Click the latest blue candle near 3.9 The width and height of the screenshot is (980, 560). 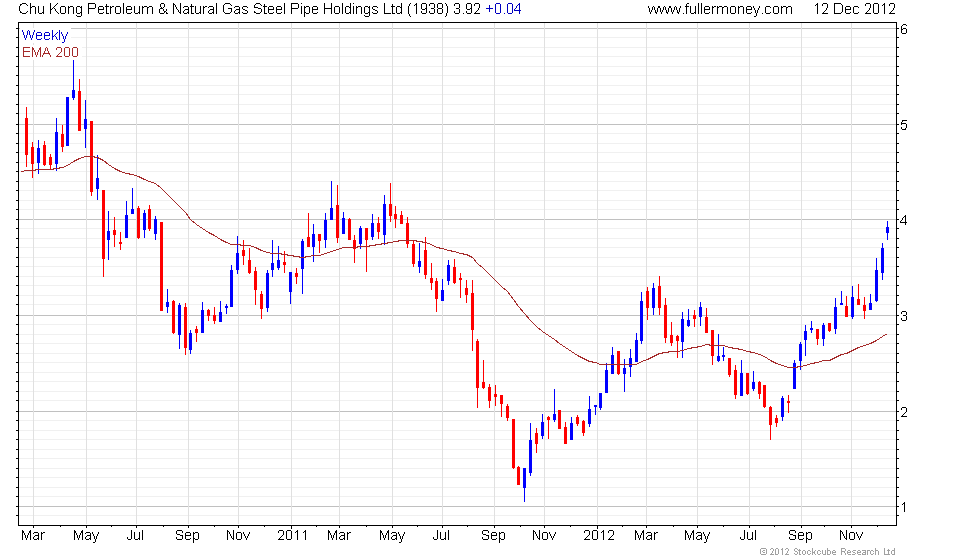tap(887, 230)
